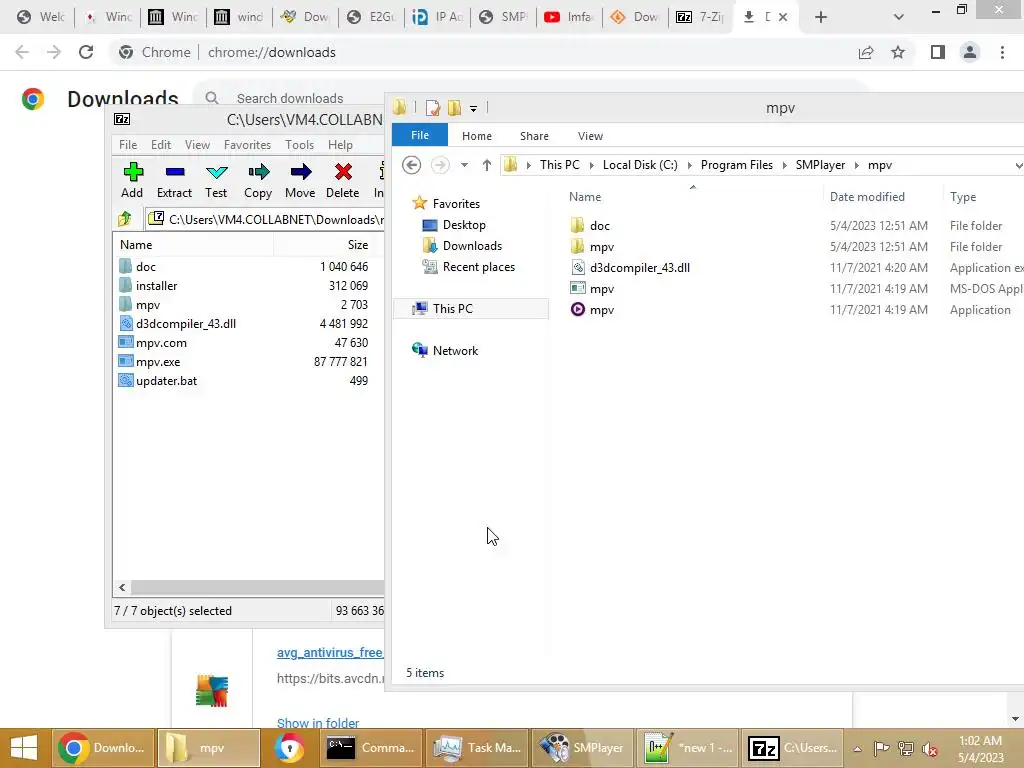The image size is (1024, 768).
Task: Expand This PC breadcrumb arrow
Action: pos(592,165)
